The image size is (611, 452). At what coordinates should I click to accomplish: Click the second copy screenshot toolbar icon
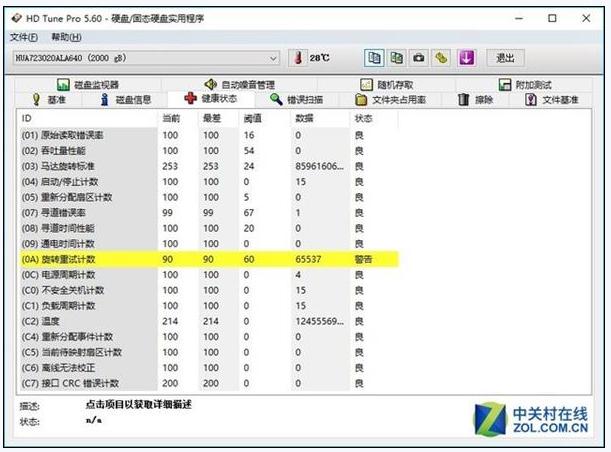tap(397, 58)
